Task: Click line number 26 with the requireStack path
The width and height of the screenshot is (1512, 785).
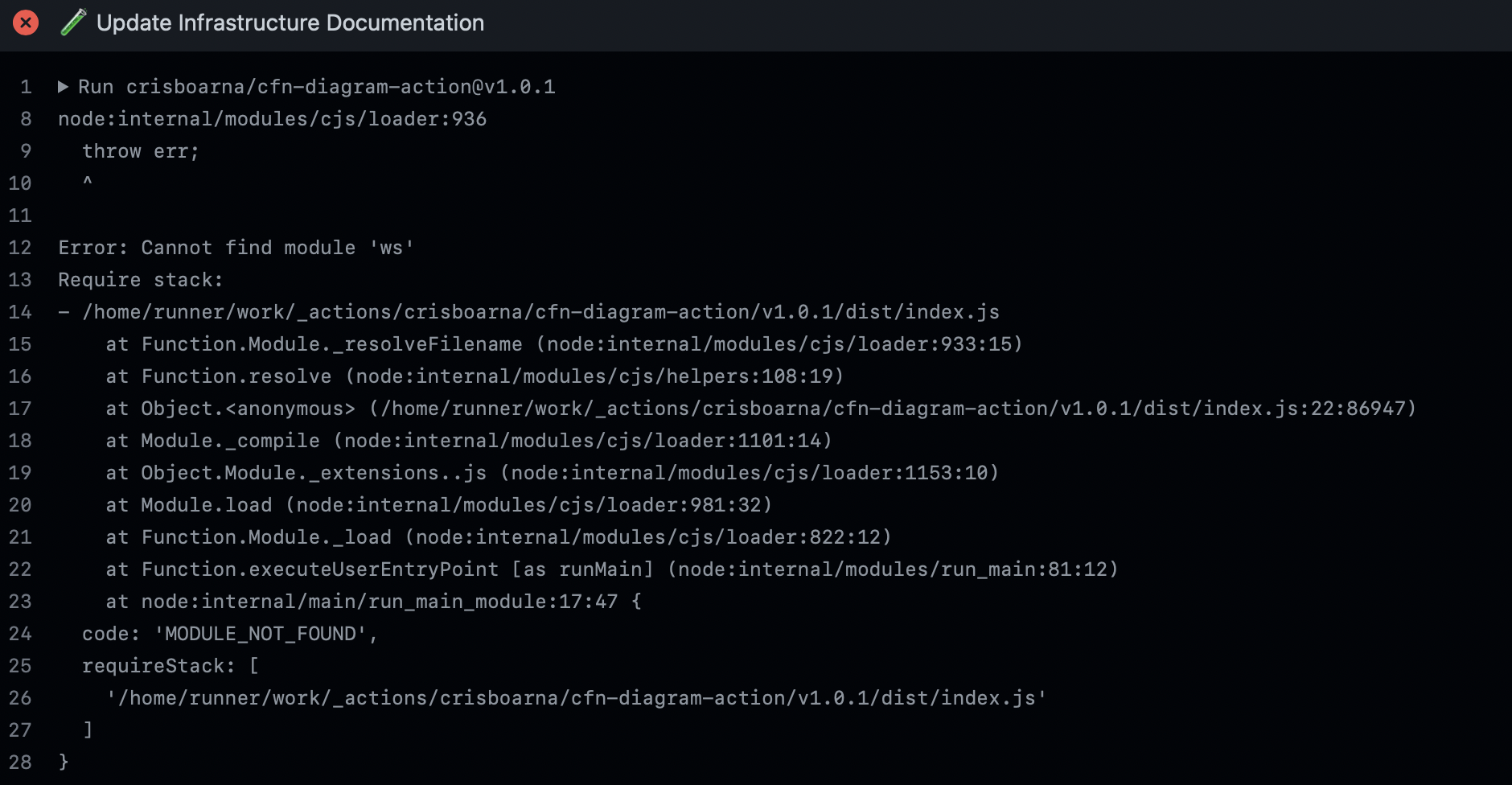Action: (20, 698)
